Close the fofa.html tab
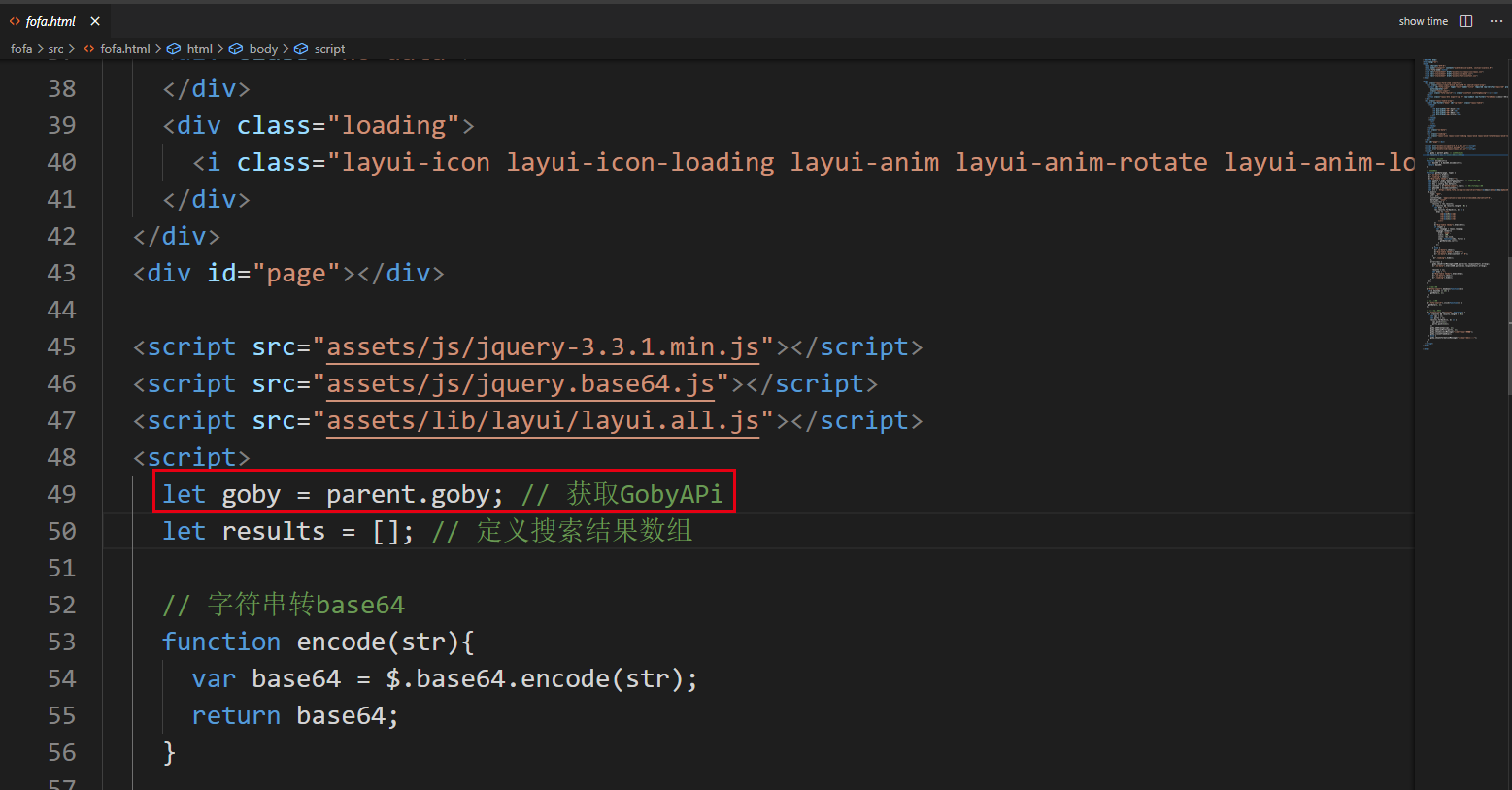This screenshot has width=1512, height=790. click(x=95, y=21)
